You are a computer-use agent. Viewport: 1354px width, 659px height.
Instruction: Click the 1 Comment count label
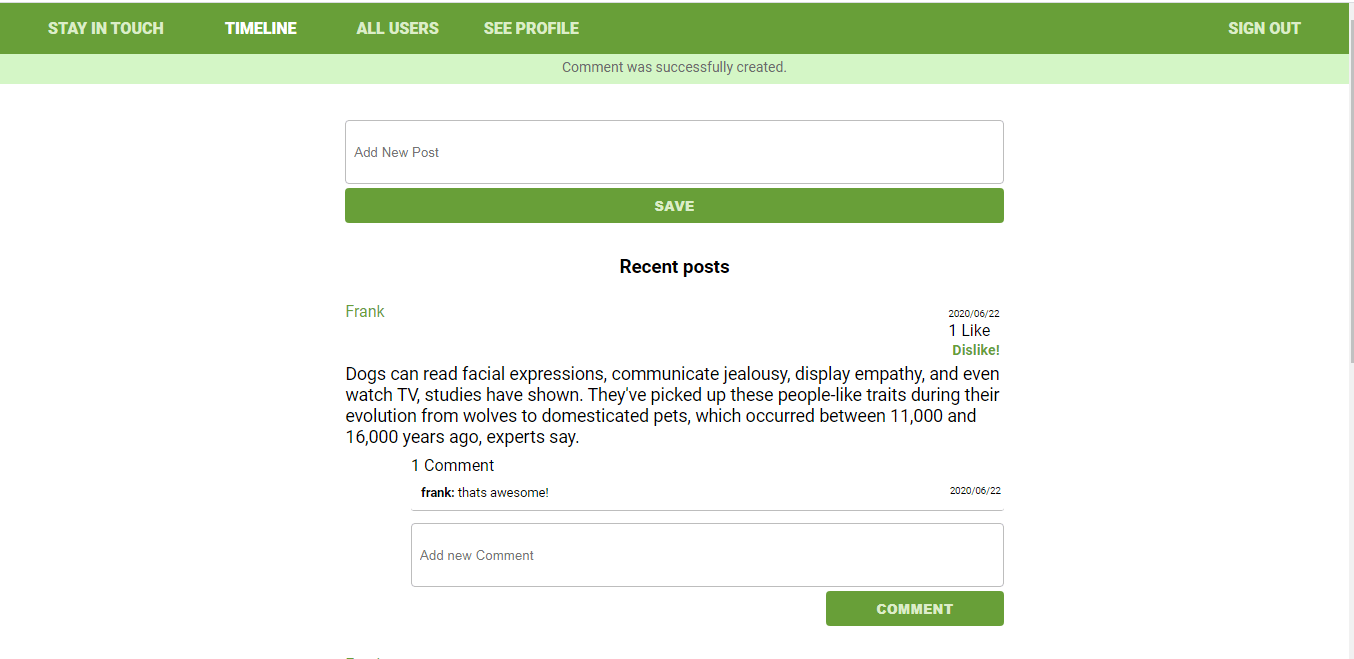[452, 465]
